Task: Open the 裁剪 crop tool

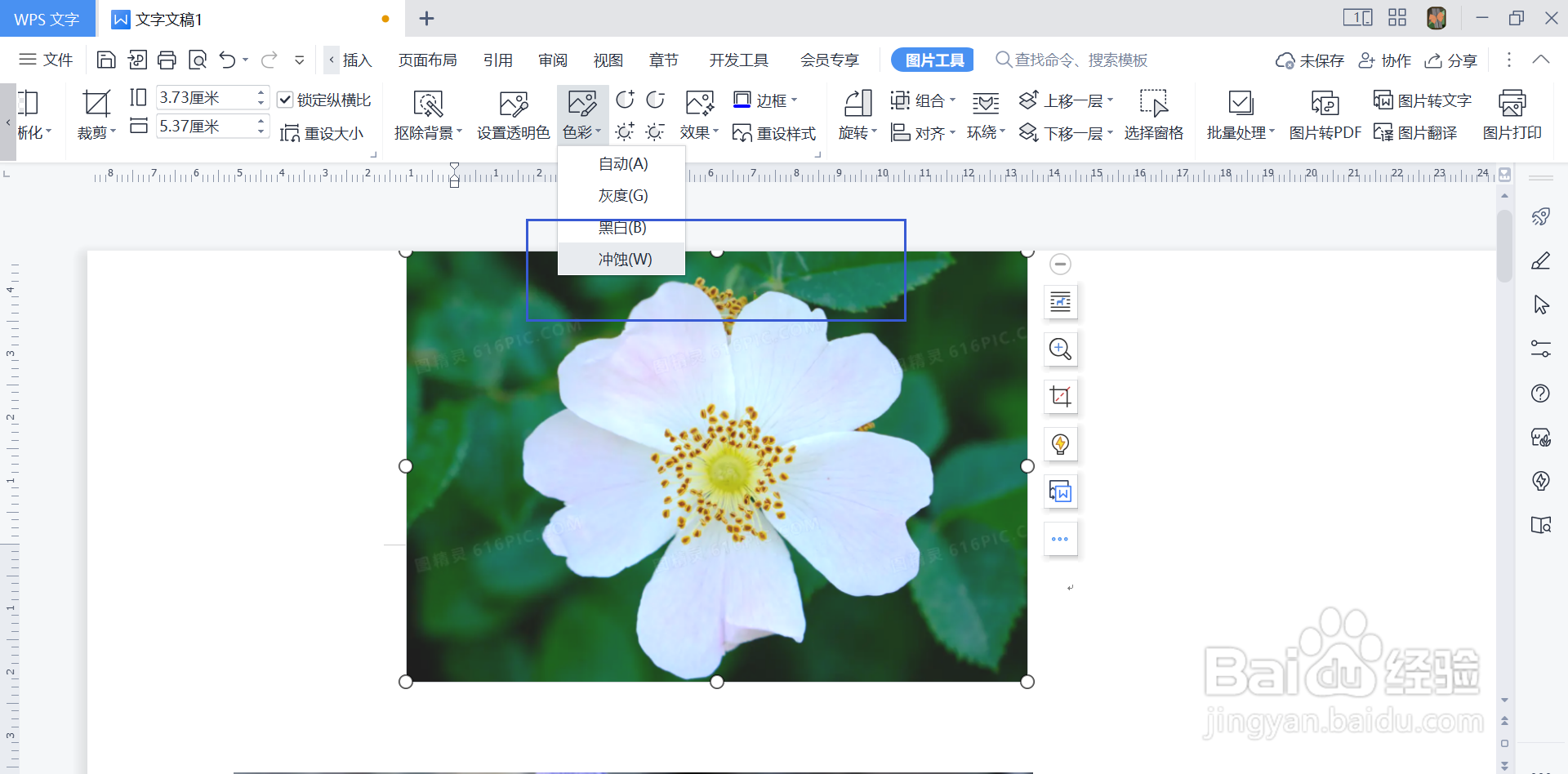Action: point(96,114)
